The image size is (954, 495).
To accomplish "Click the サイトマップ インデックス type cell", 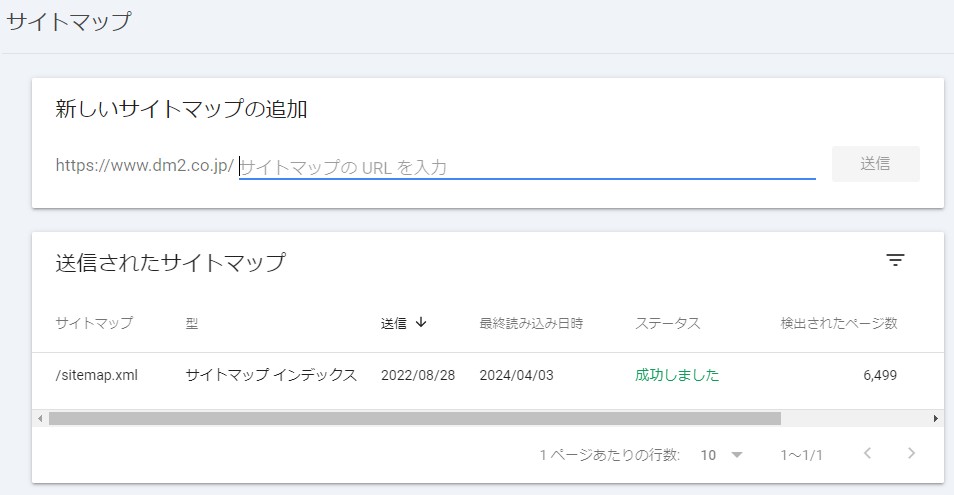I will coord(271,375).
